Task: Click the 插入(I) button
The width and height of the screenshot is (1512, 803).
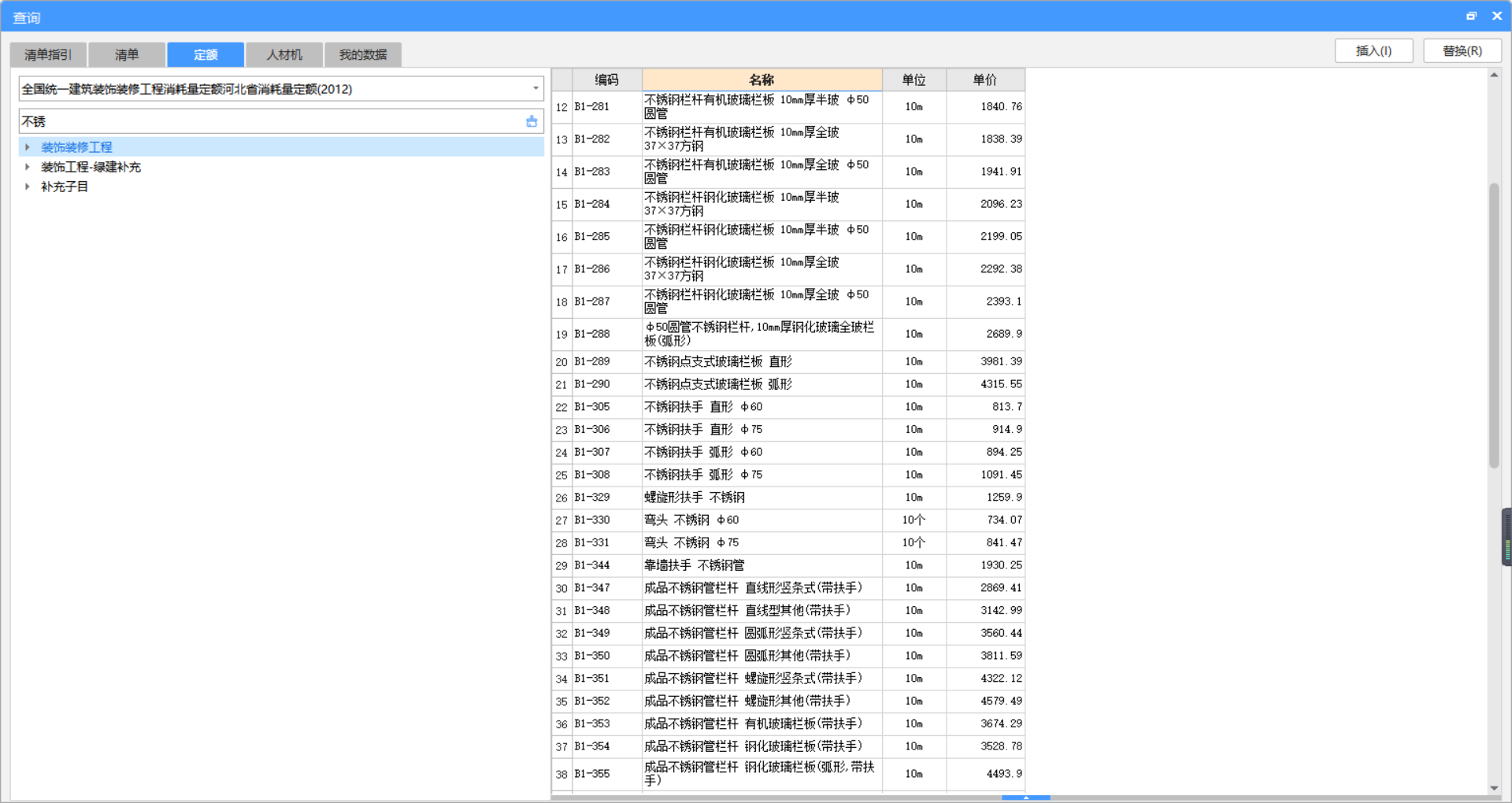Action: pos(1373,51)
